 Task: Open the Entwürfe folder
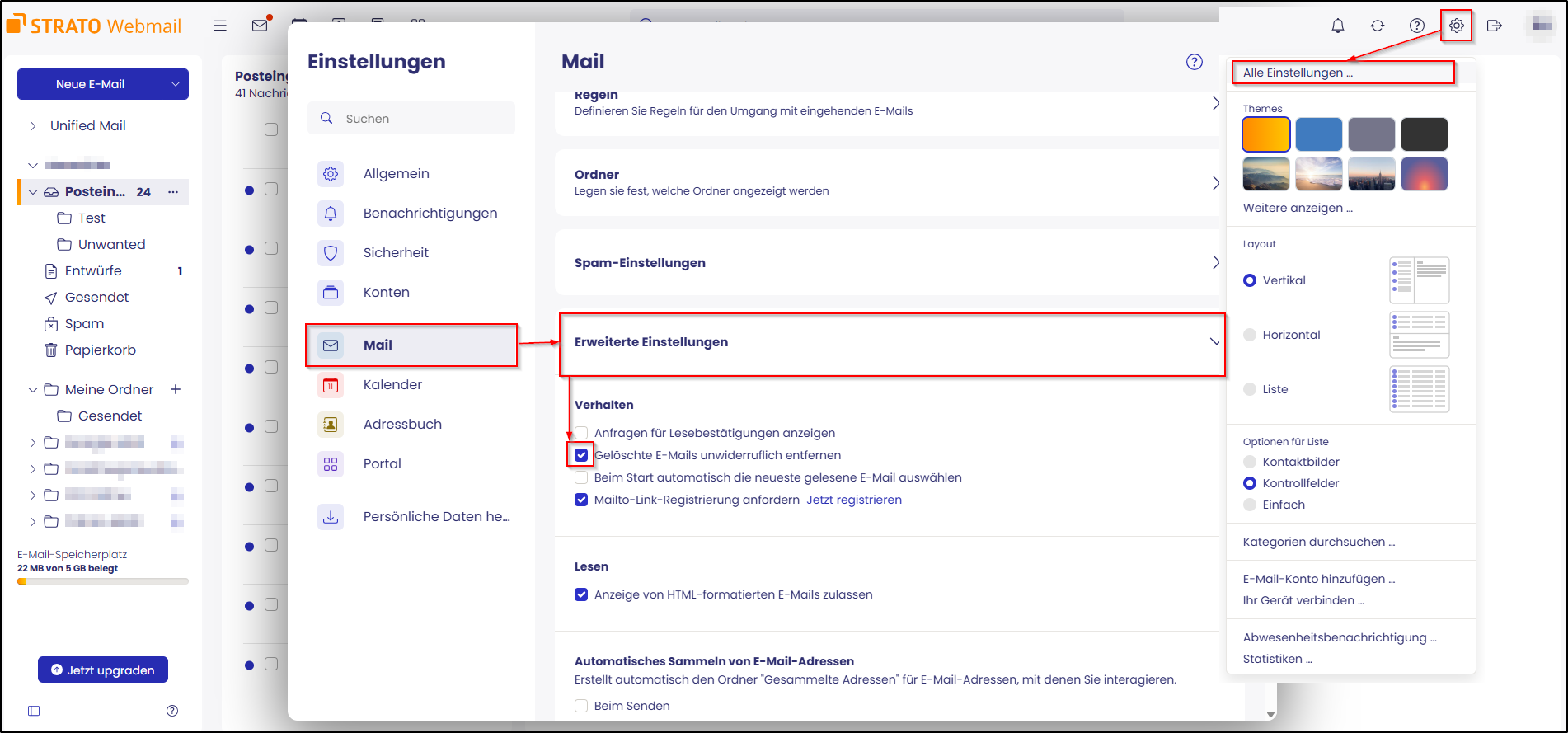(93, 270)
